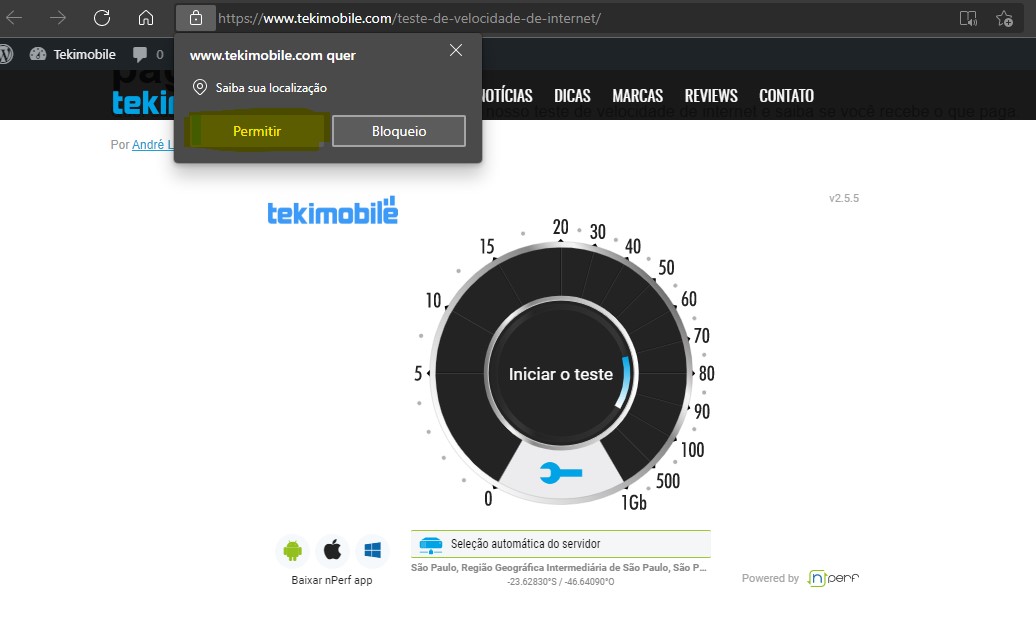The image size is (1036, 617).
Task: Open Tekimobile dashboard admin bar item
Action: (73, 54)
